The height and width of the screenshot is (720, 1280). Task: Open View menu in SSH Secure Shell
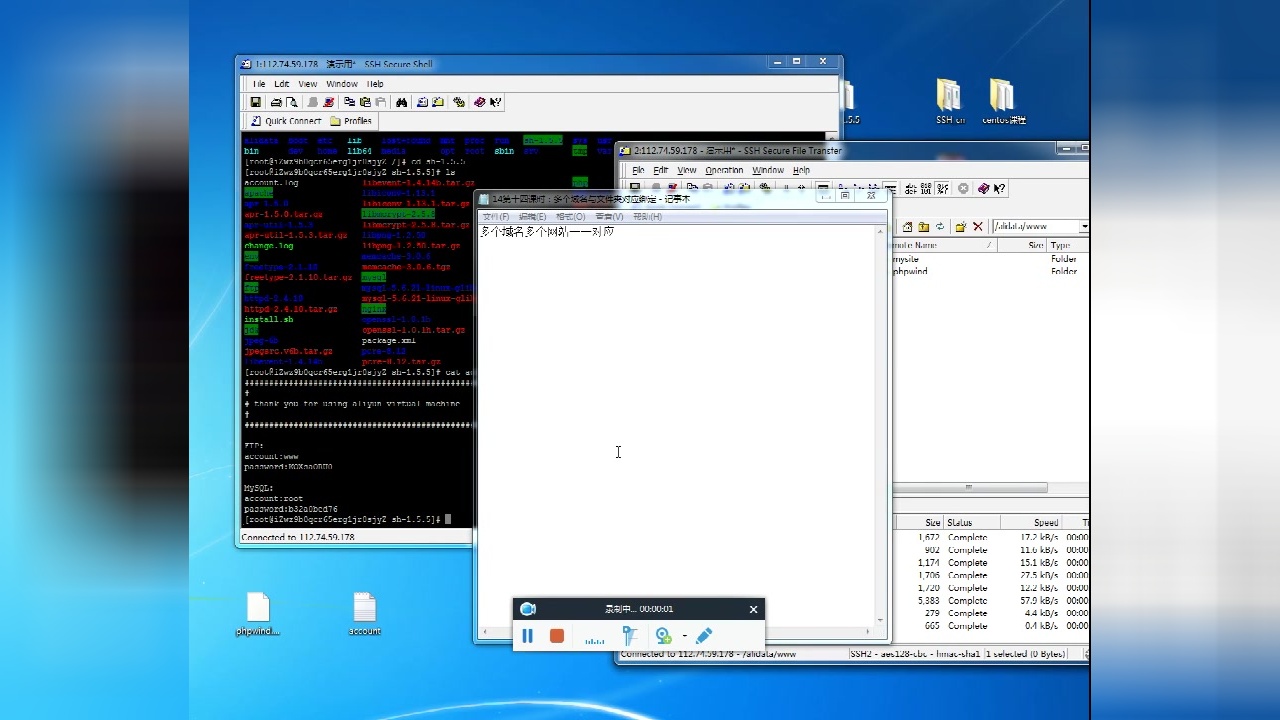coord(308,84)
